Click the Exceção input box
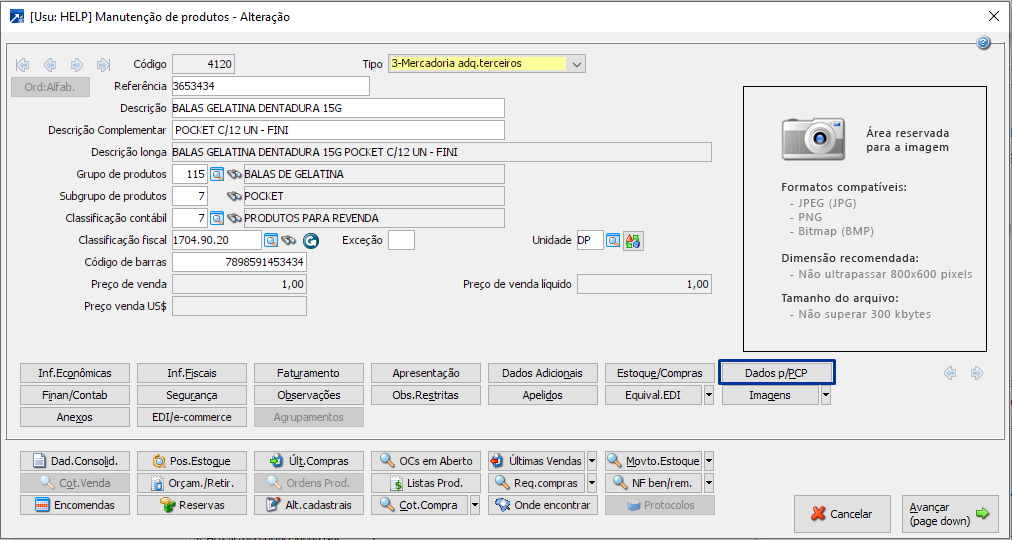Image resolution: width=1012 pixels, height=540 pixels. point(401,241)
